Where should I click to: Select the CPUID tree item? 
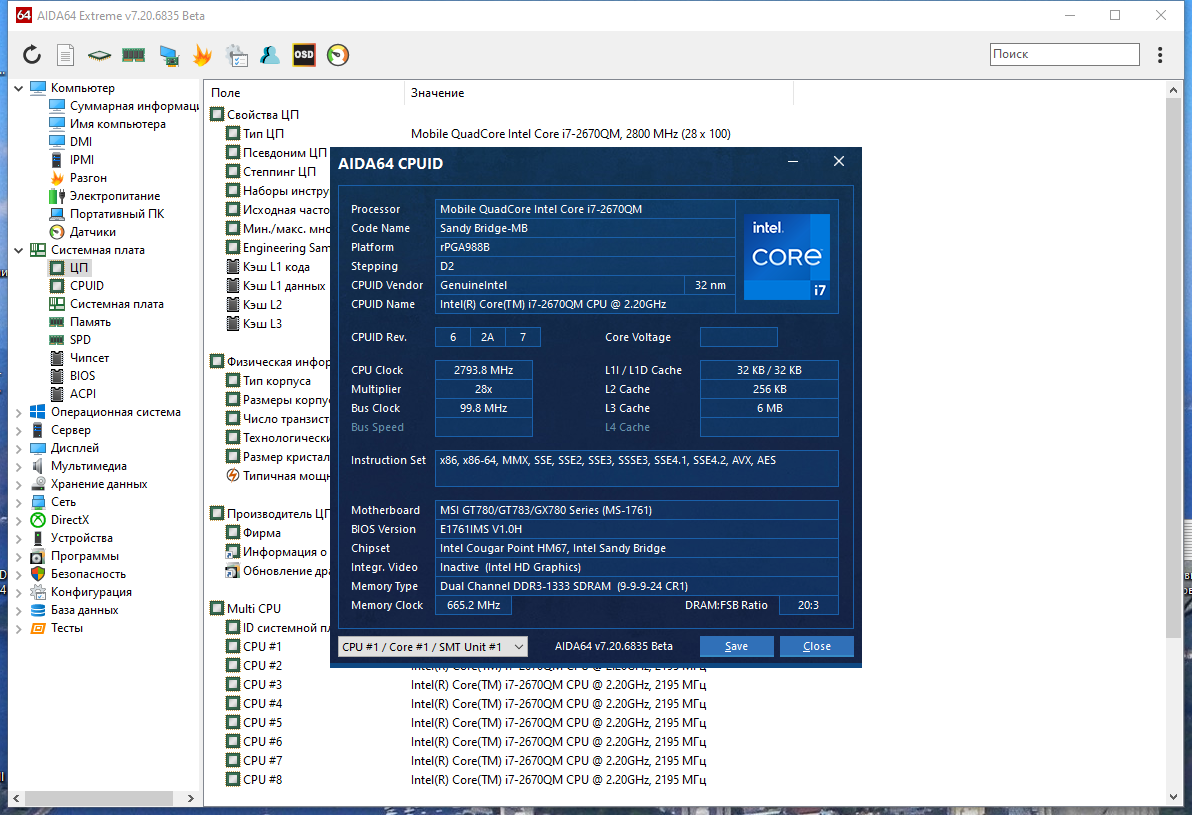(76, 286)
